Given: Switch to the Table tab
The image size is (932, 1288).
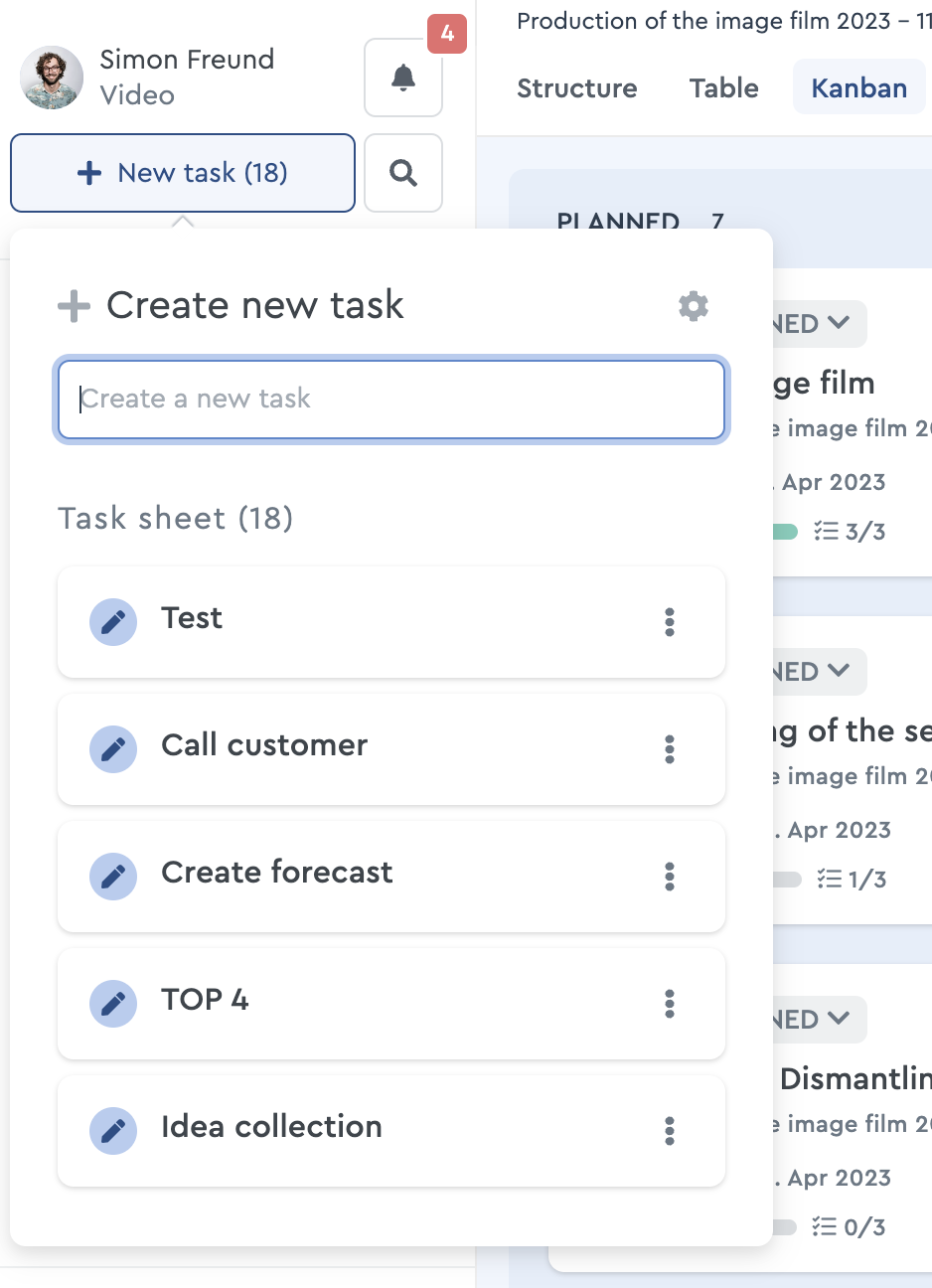Looking at the screenshot, I should click(x=724, y=87).
